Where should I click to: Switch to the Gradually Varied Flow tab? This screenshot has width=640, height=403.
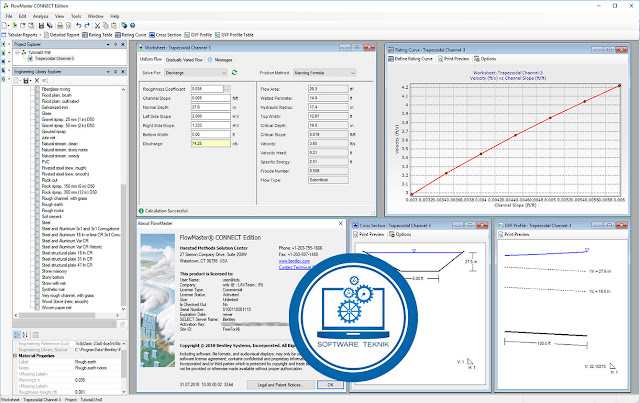pyautogui.click(x=184, y=60)
